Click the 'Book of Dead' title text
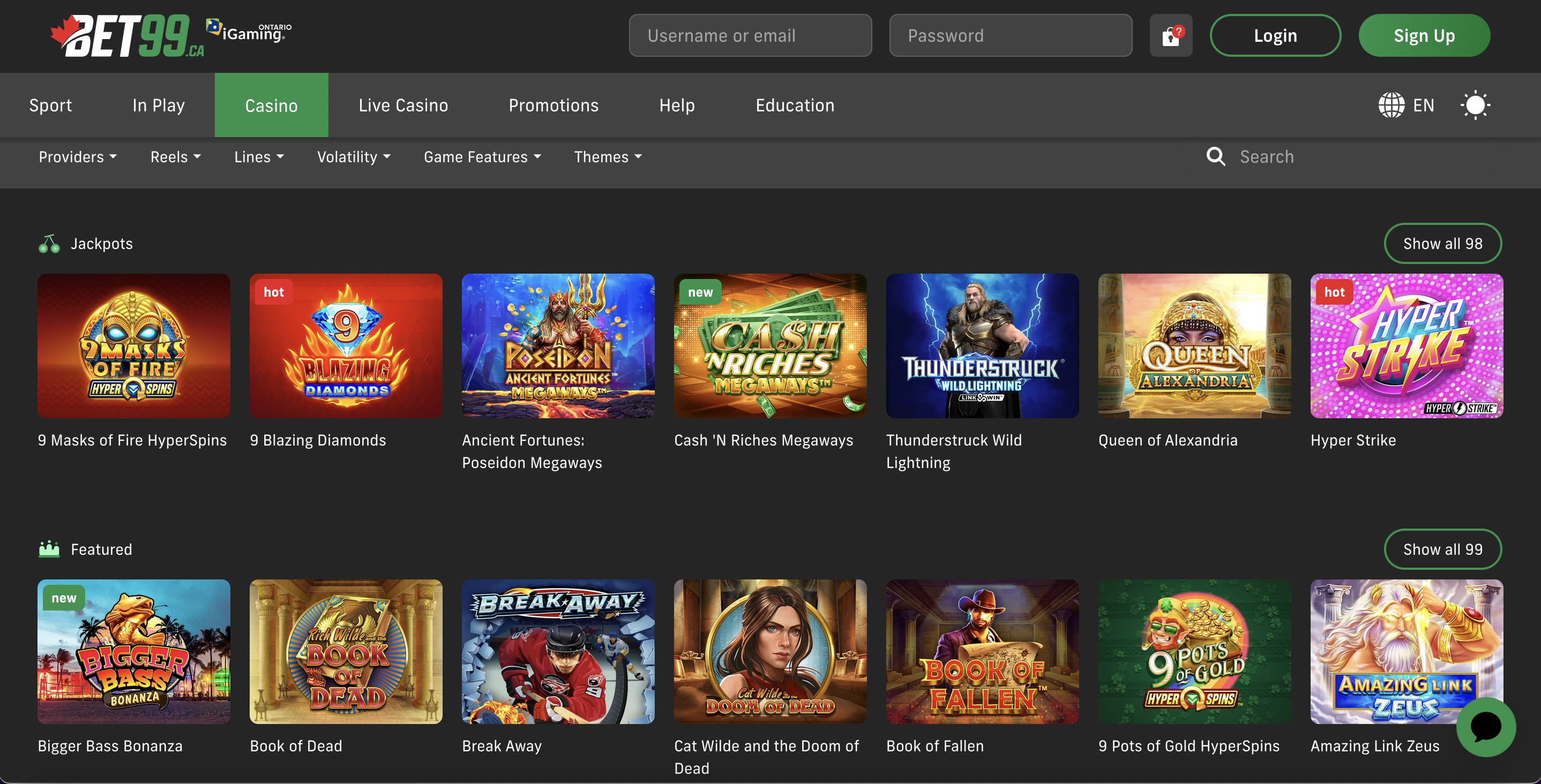The image size is (1541, 784). coord(296,746)
